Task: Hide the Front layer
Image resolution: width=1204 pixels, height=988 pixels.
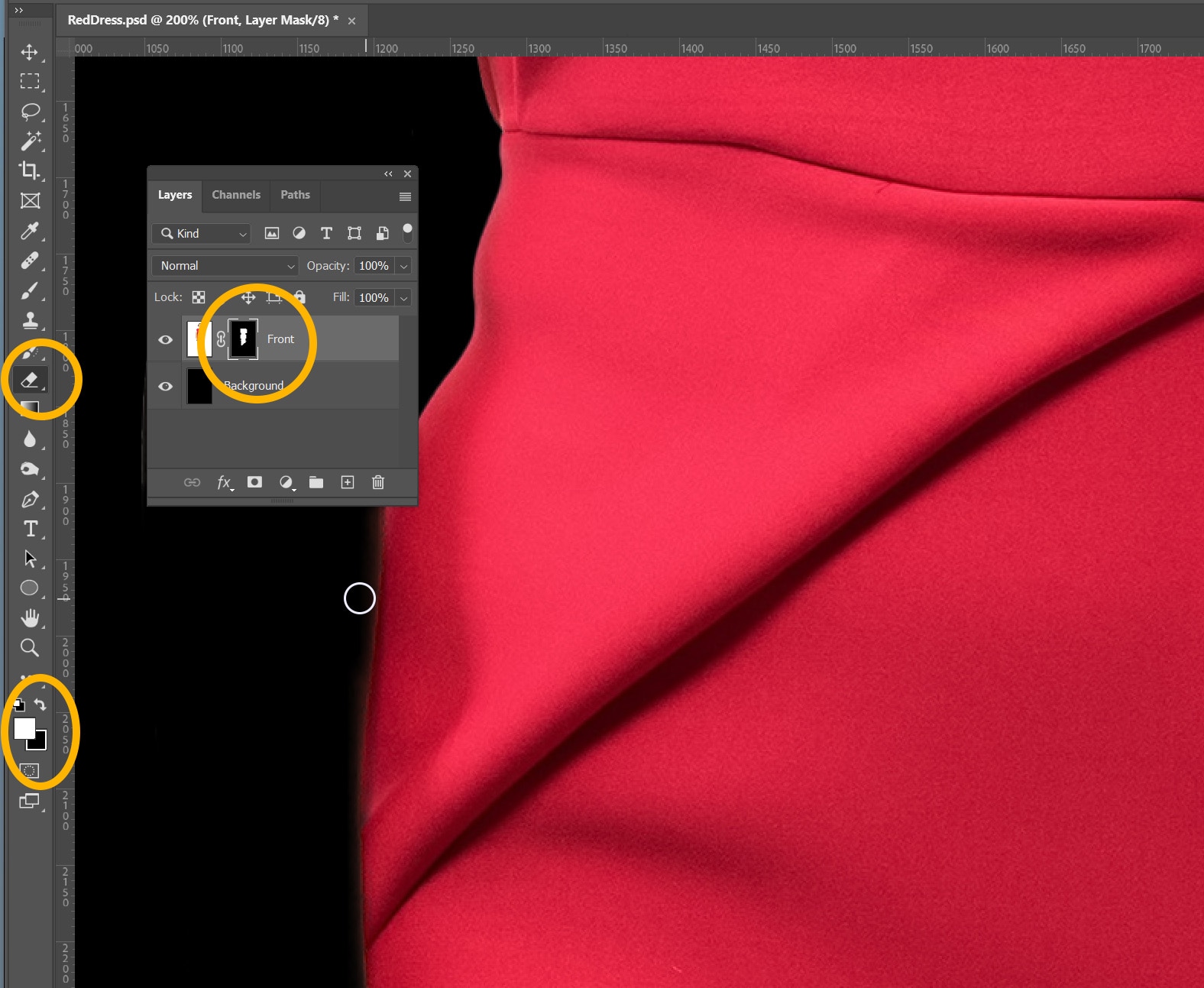Action: pos(165,339)
